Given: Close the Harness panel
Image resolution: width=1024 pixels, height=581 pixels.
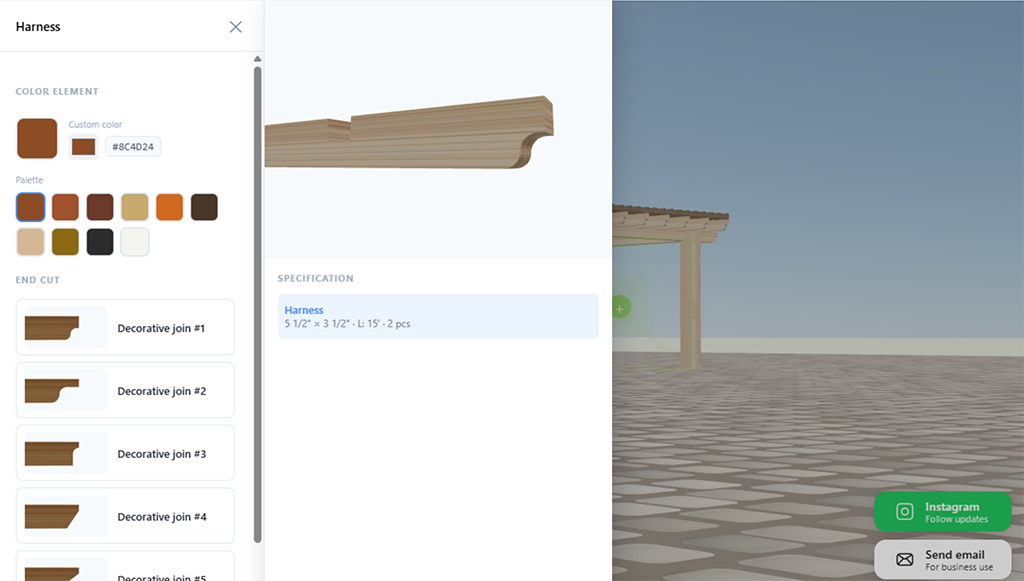Looking at the screenshot, I should point(236,27).
